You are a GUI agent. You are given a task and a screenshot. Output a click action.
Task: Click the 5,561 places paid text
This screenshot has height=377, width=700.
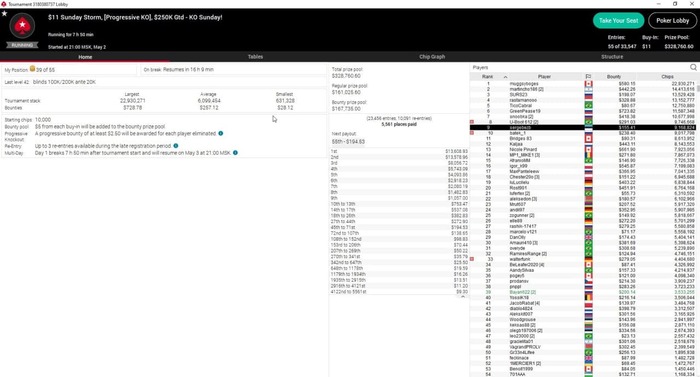(x=399, y=124)
